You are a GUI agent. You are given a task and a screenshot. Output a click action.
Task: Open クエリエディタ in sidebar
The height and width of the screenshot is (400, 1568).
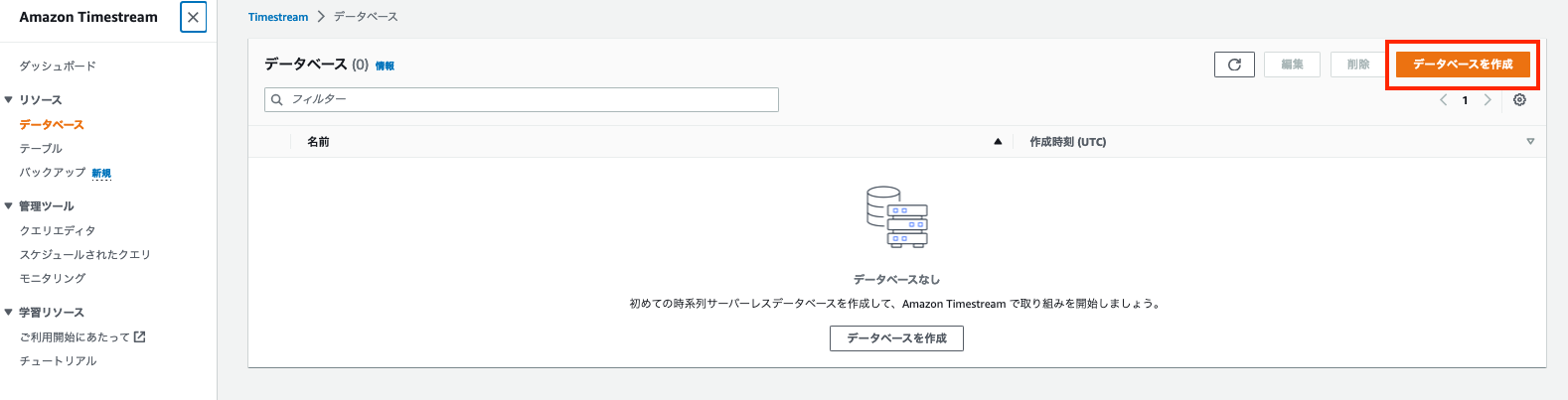(58, 230)
